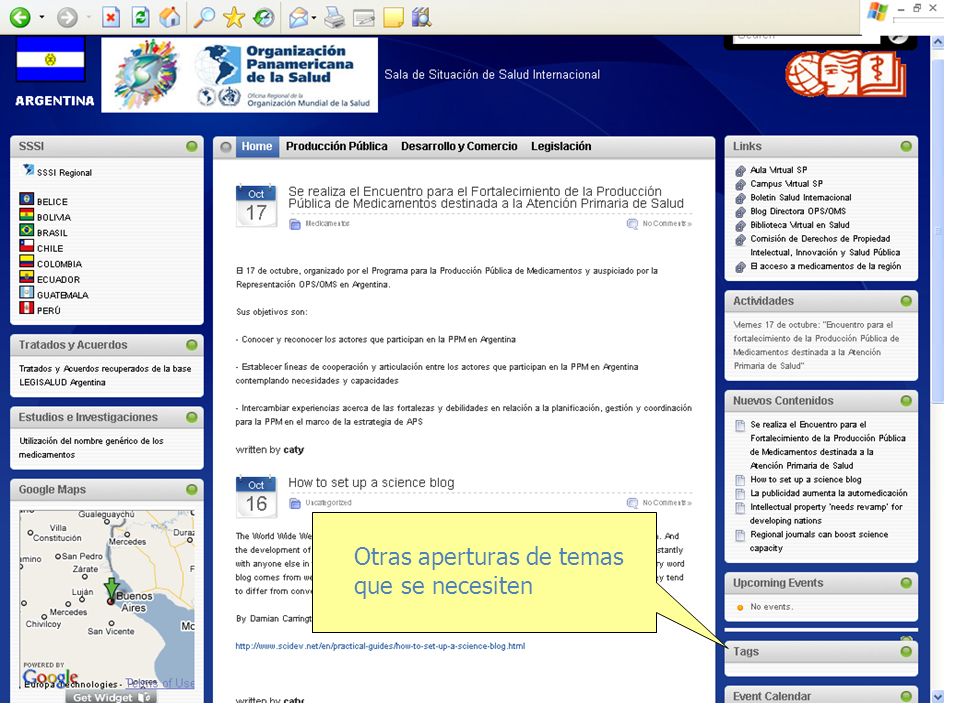960x720 pixels.
Task: Open La publicidad aumenta la automedicación link
Action: coord(828,493)
